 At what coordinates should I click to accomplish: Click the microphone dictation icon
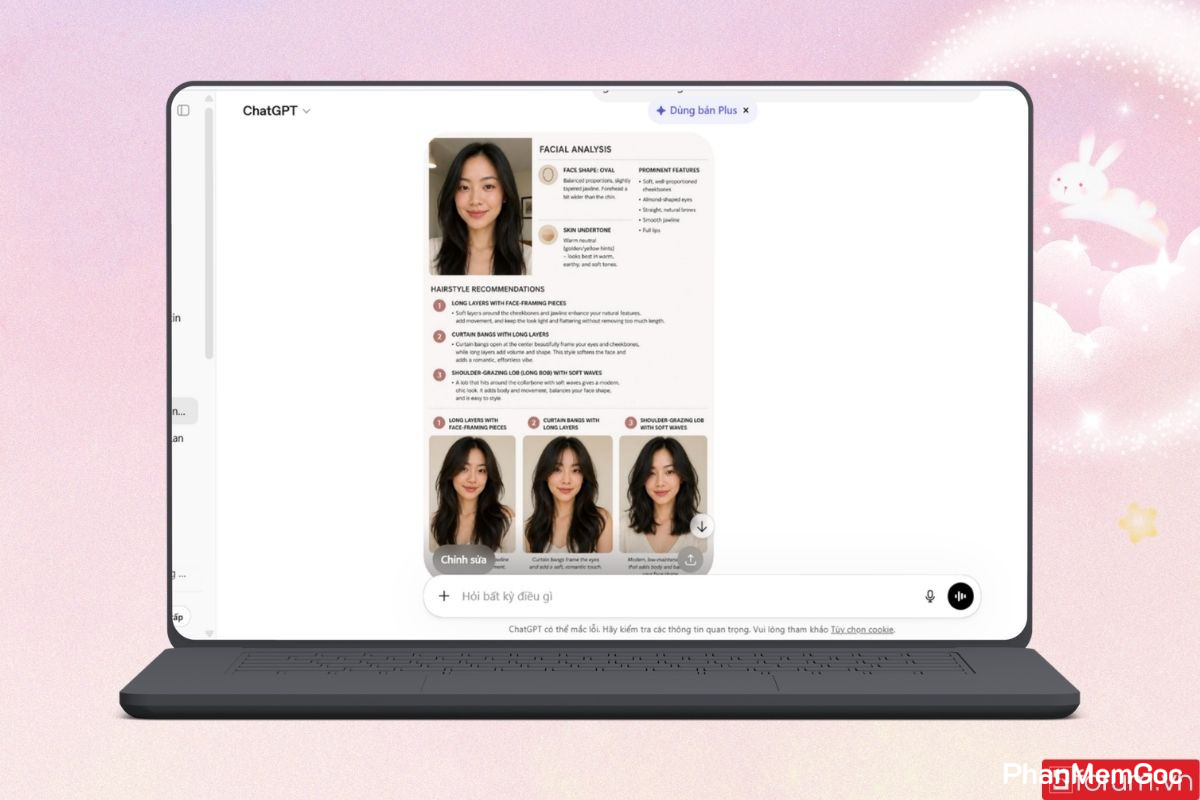tap(930, 596)
